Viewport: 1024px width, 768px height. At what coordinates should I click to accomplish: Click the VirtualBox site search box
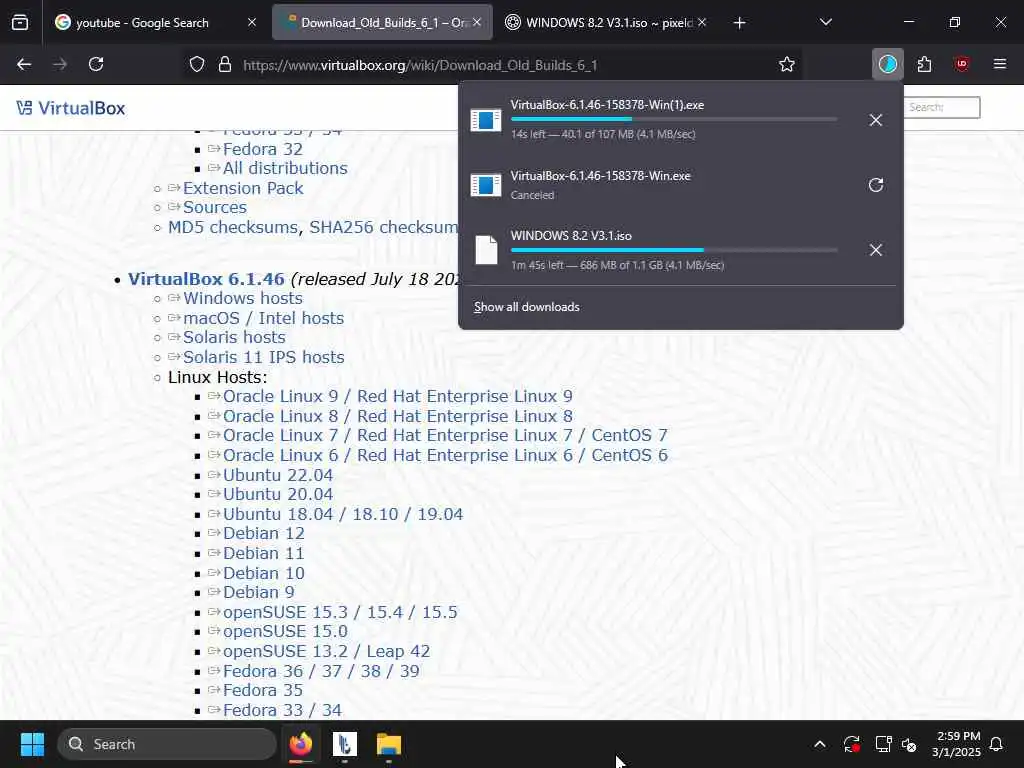pos(942,107)
